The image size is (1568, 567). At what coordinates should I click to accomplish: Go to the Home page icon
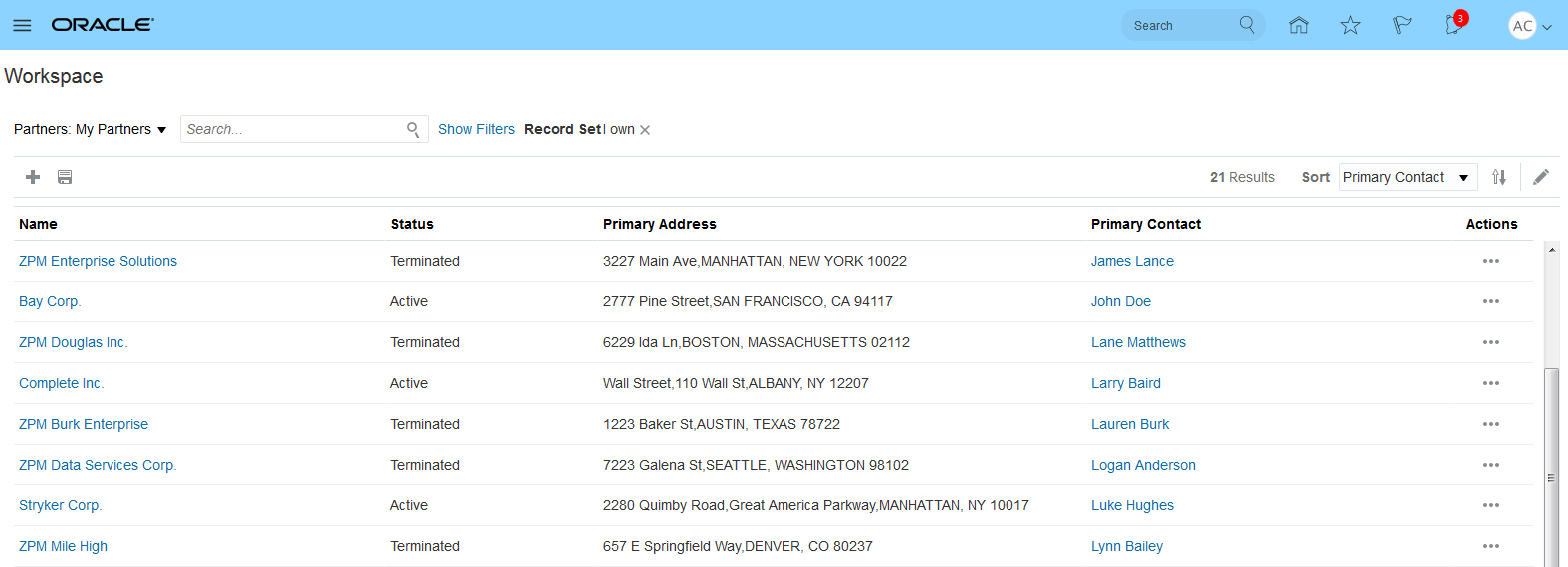pos(1298,25)
